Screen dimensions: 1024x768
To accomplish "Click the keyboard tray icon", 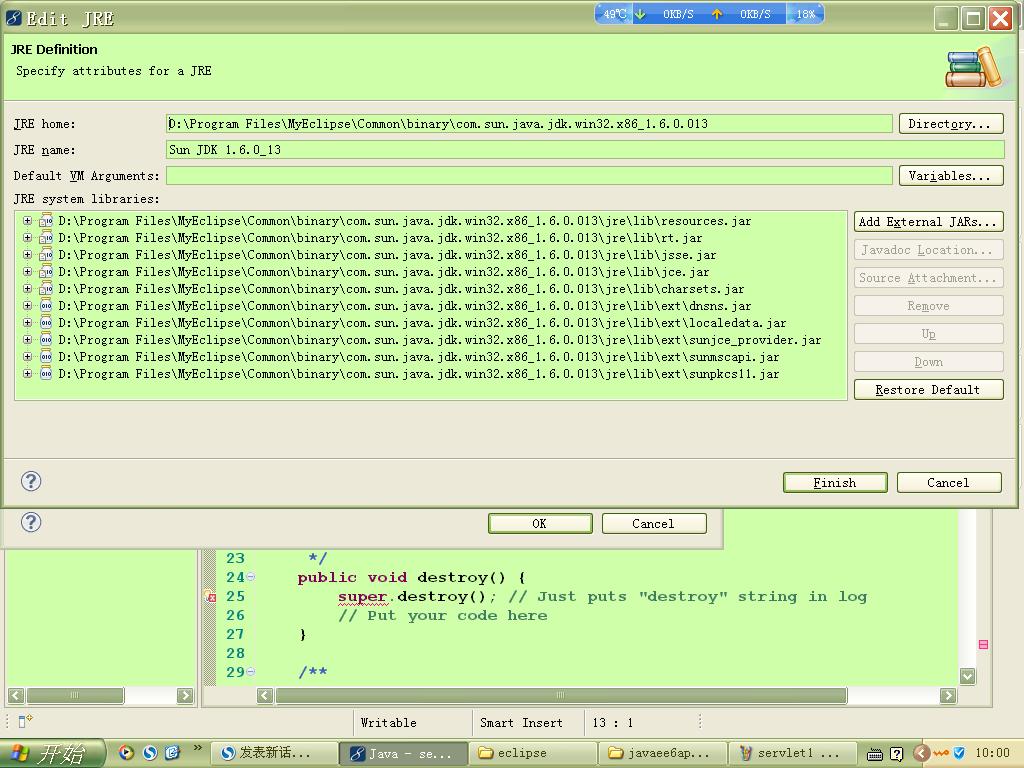I will tap(874, 754).
